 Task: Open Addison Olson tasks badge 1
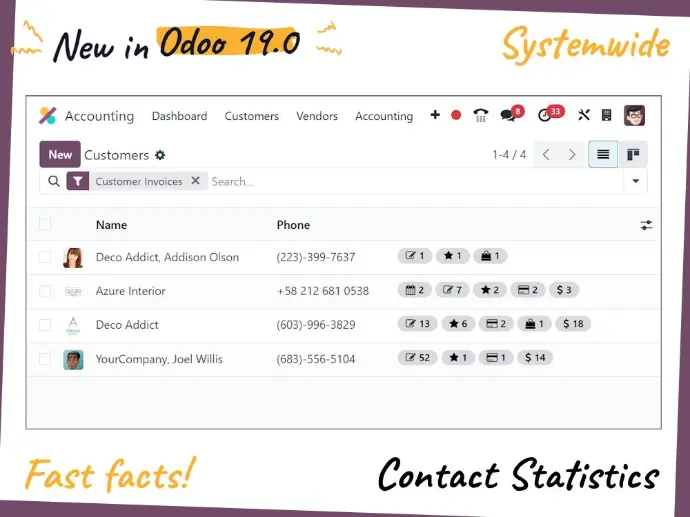coord(415,256)
